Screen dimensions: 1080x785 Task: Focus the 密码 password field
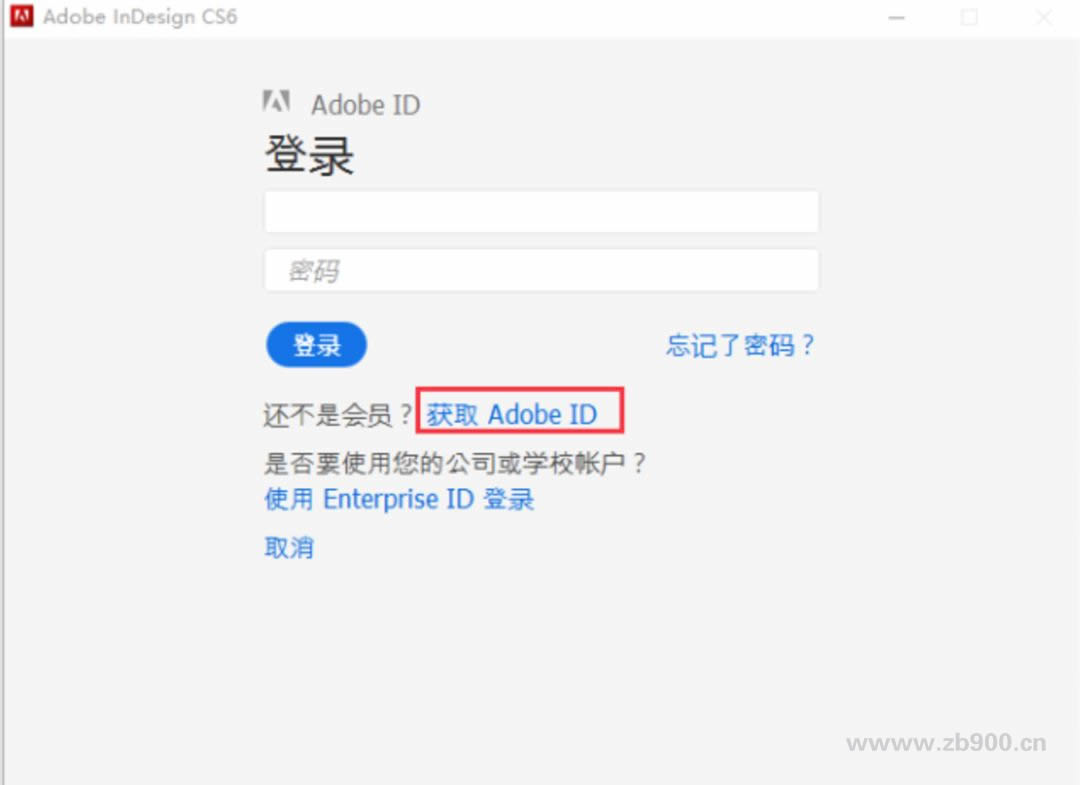pyautogui.click(x=542, y=270)
